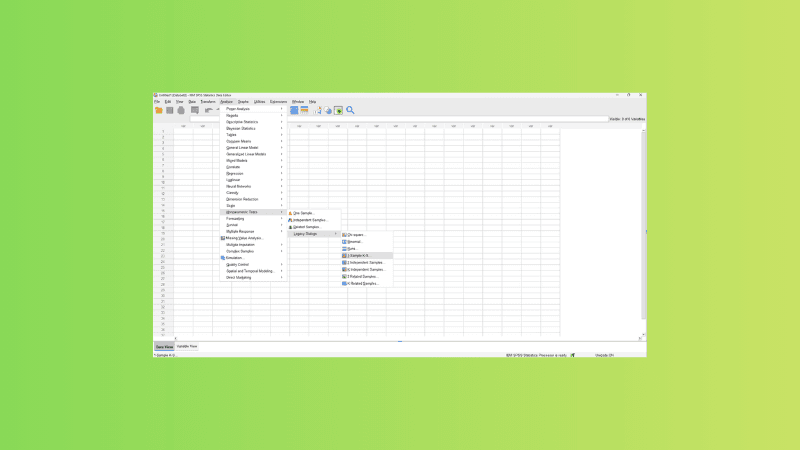Image resolution: width=800 pixels, height=450 pixels.
Task: Click 'Visible: 0 of 0 Variables' label
Action: pyautogui.click(x=627, y=119)
